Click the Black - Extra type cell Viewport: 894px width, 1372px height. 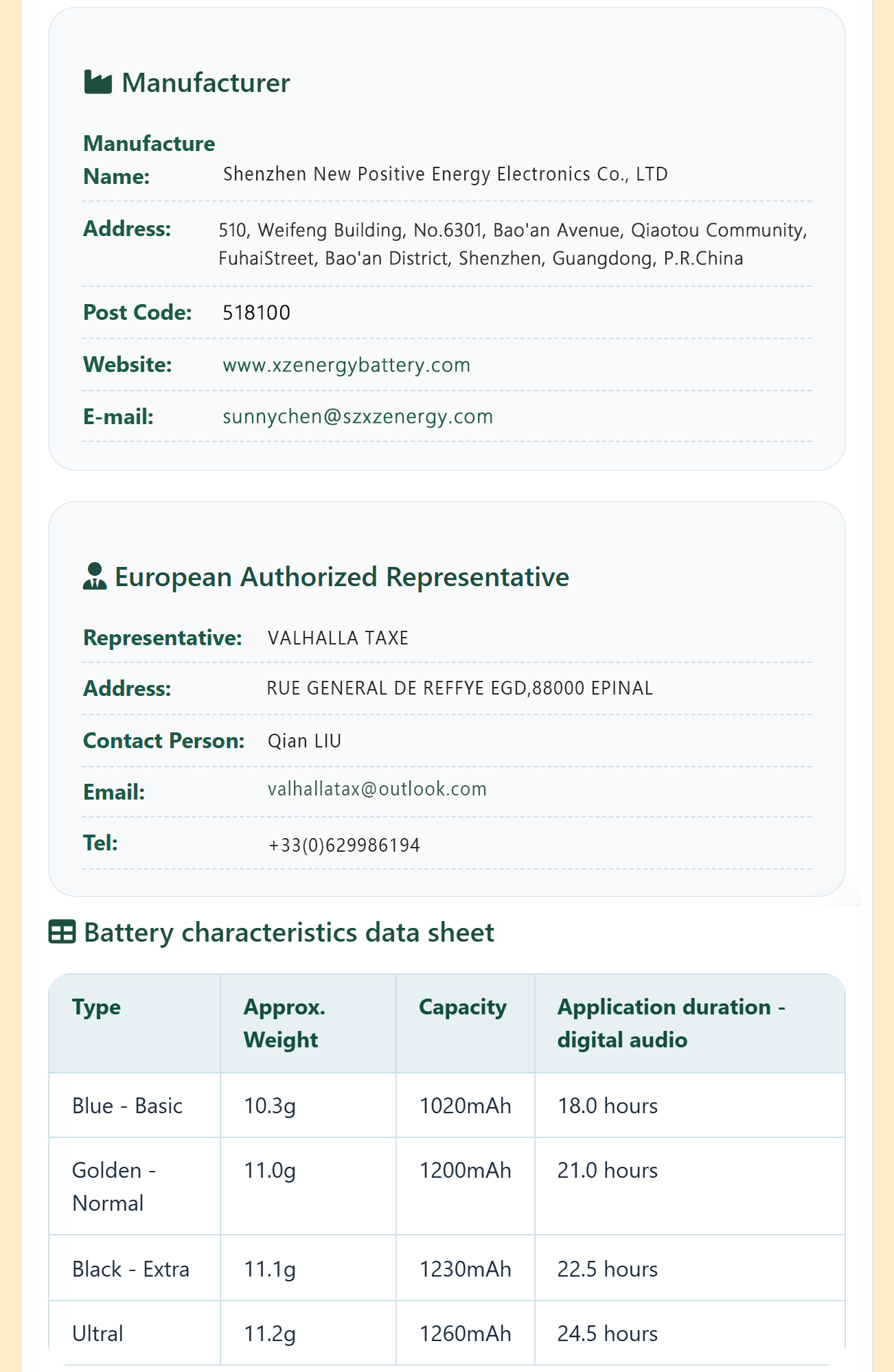coord(135,1268)
